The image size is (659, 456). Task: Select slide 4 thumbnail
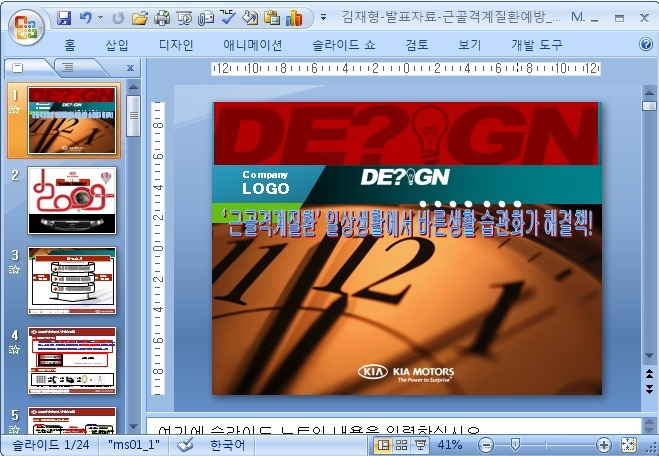pos(72,360)
